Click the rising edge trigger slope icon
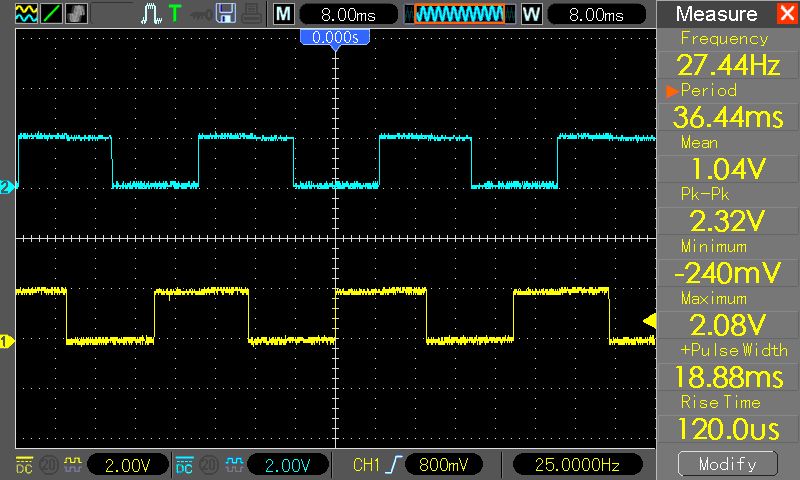800x480 pixels. point(394,465)
